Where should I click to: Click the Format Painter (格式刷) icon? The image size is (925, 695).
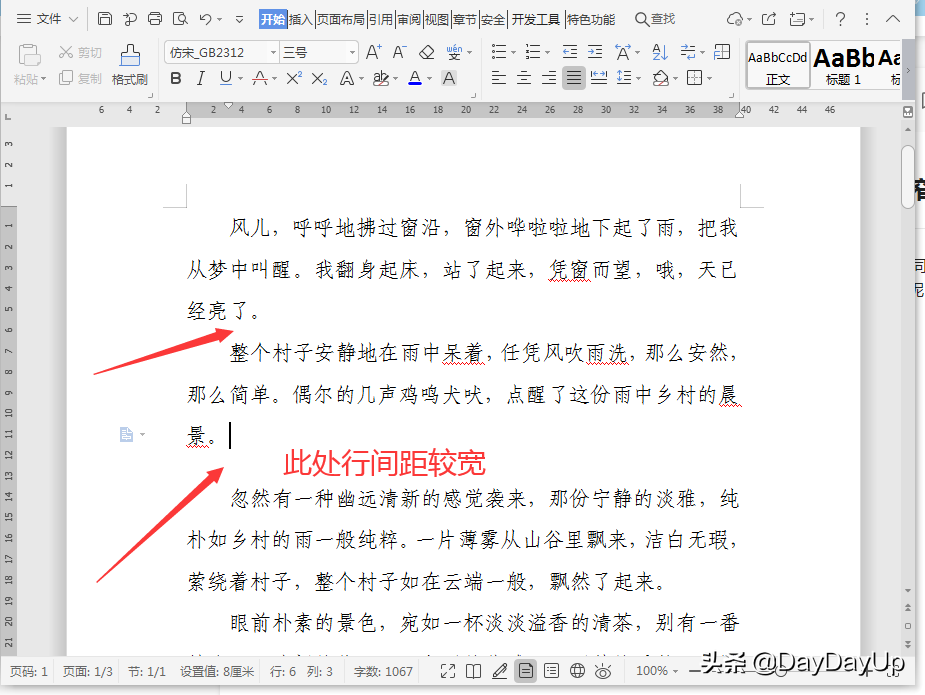click(130, 64)
